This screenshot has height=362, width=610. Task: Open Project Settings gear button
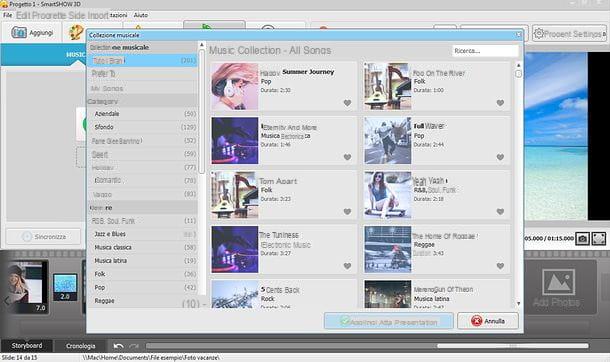click(569, 34)
